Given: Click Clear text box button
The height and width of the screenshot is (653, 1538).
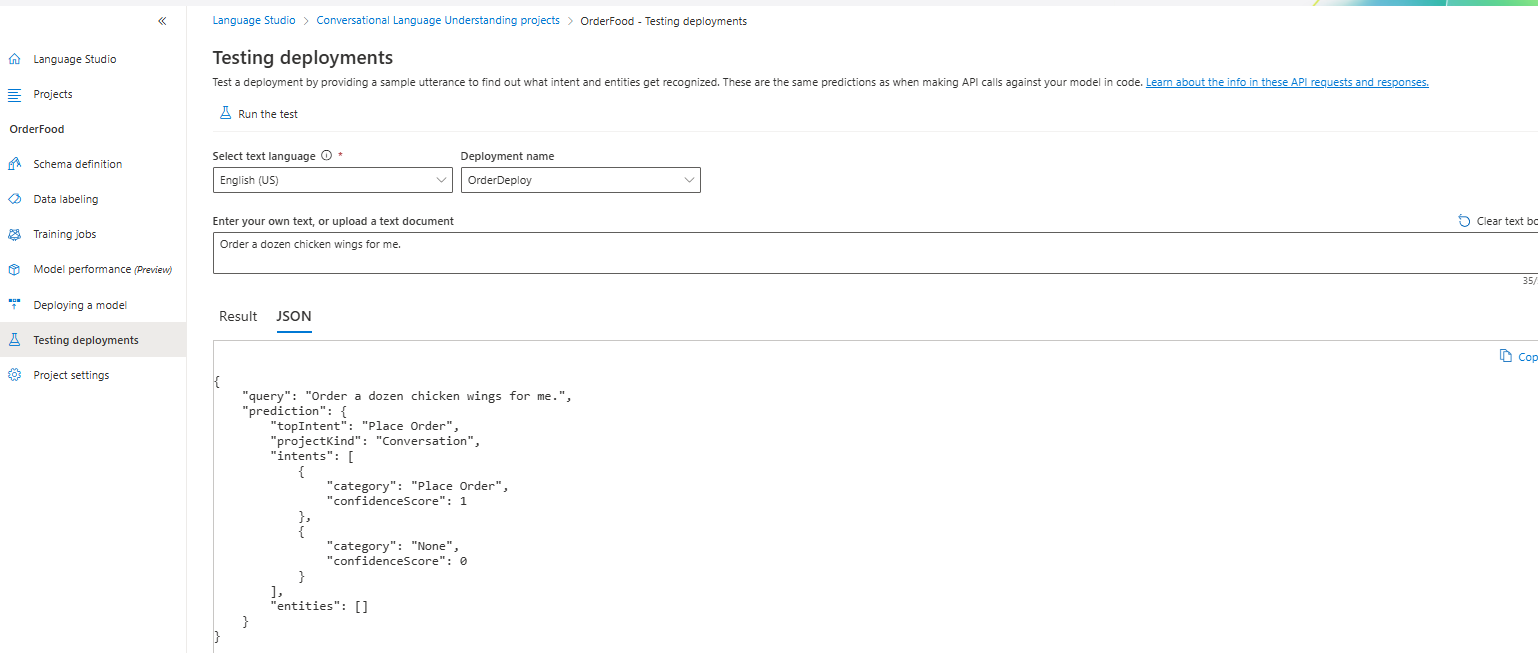Looking at the screenshot, I should (x=1497, y=221).
